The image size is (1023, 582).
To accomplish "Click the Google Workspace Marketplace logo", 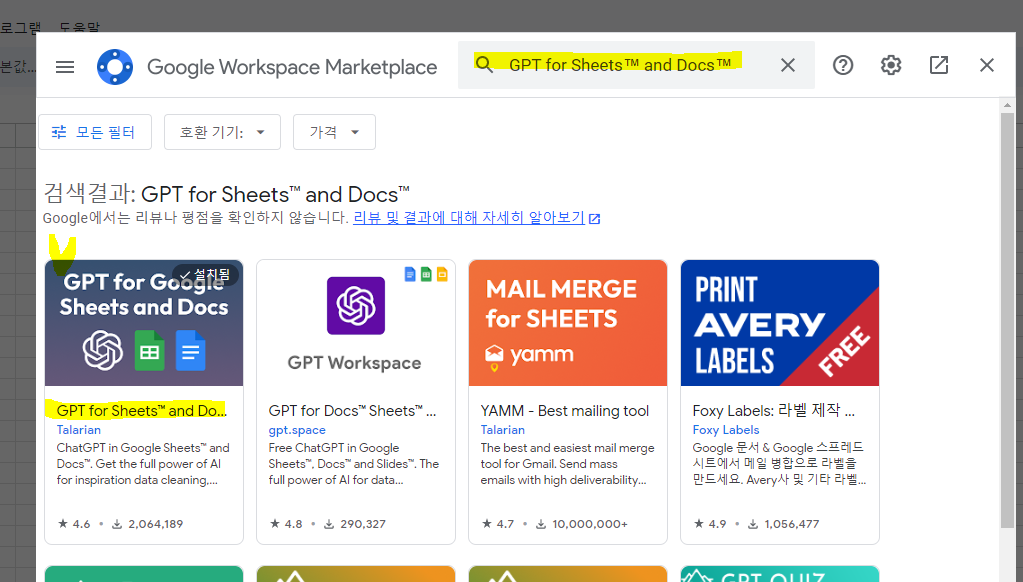I will pyautogui.click(x=115, y=67).
